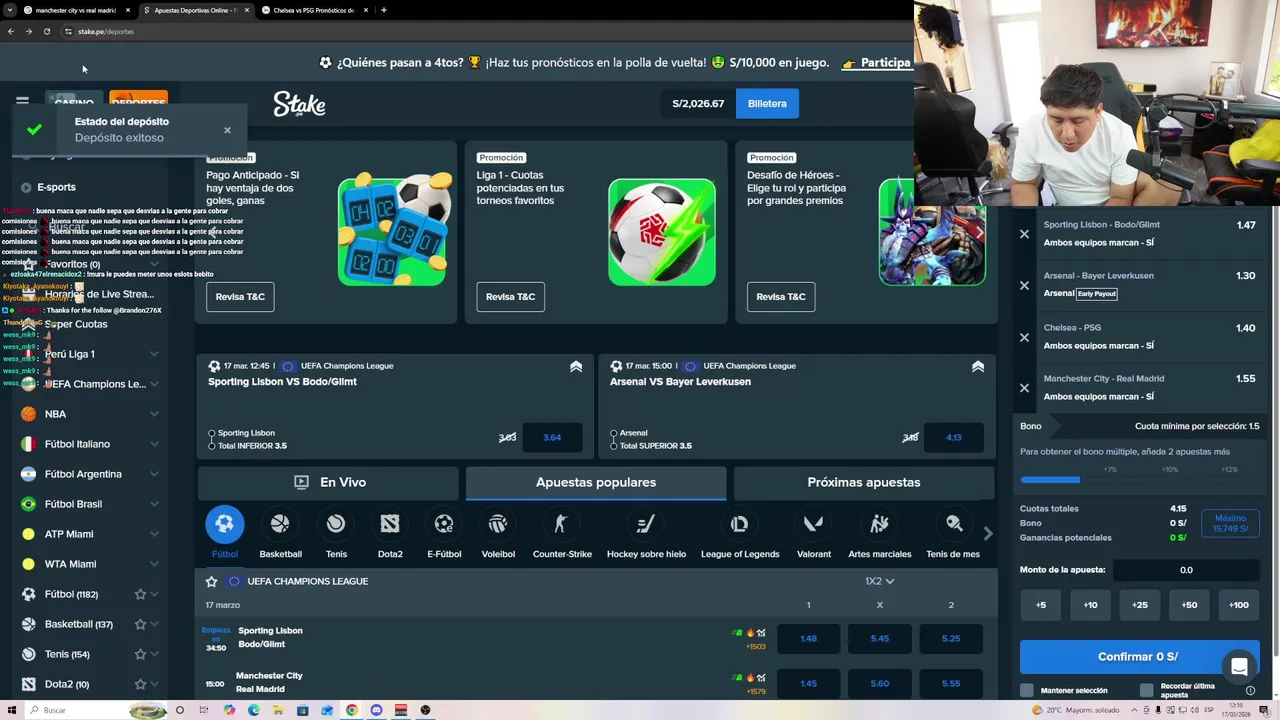This screenshot has width=1280, height=720.
Task: Star the Basketball sidebar category
Action: point(140,624)
